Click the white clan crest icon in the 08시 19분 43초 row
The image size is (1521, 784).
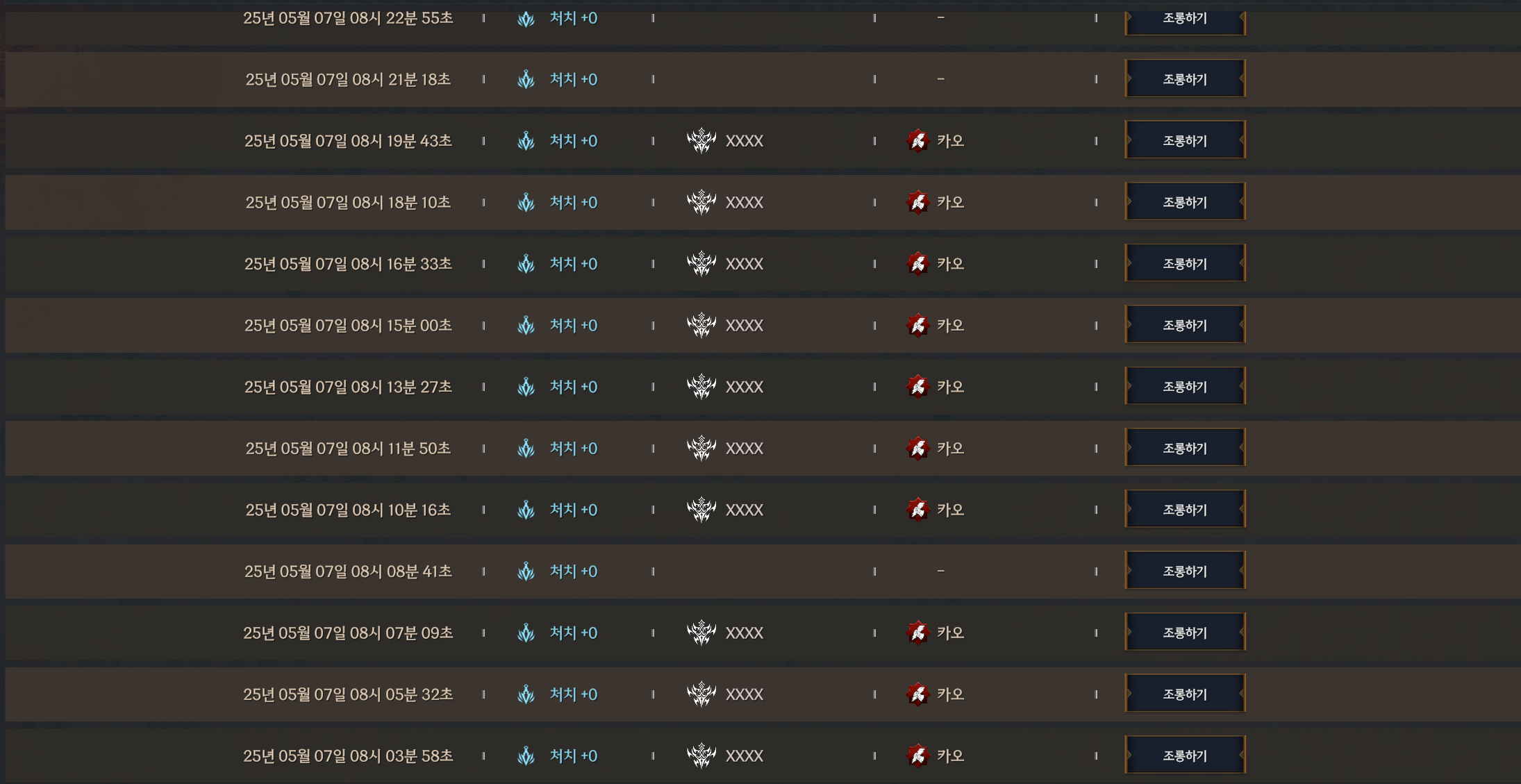701,140
